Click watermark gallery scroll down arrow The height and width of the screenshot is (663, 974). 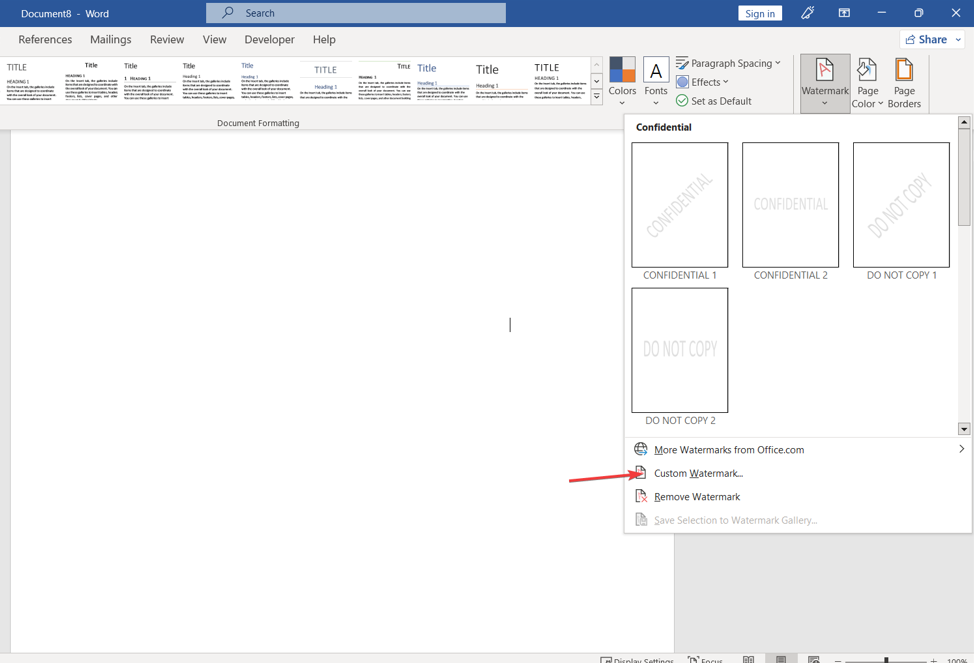point(964,429)
